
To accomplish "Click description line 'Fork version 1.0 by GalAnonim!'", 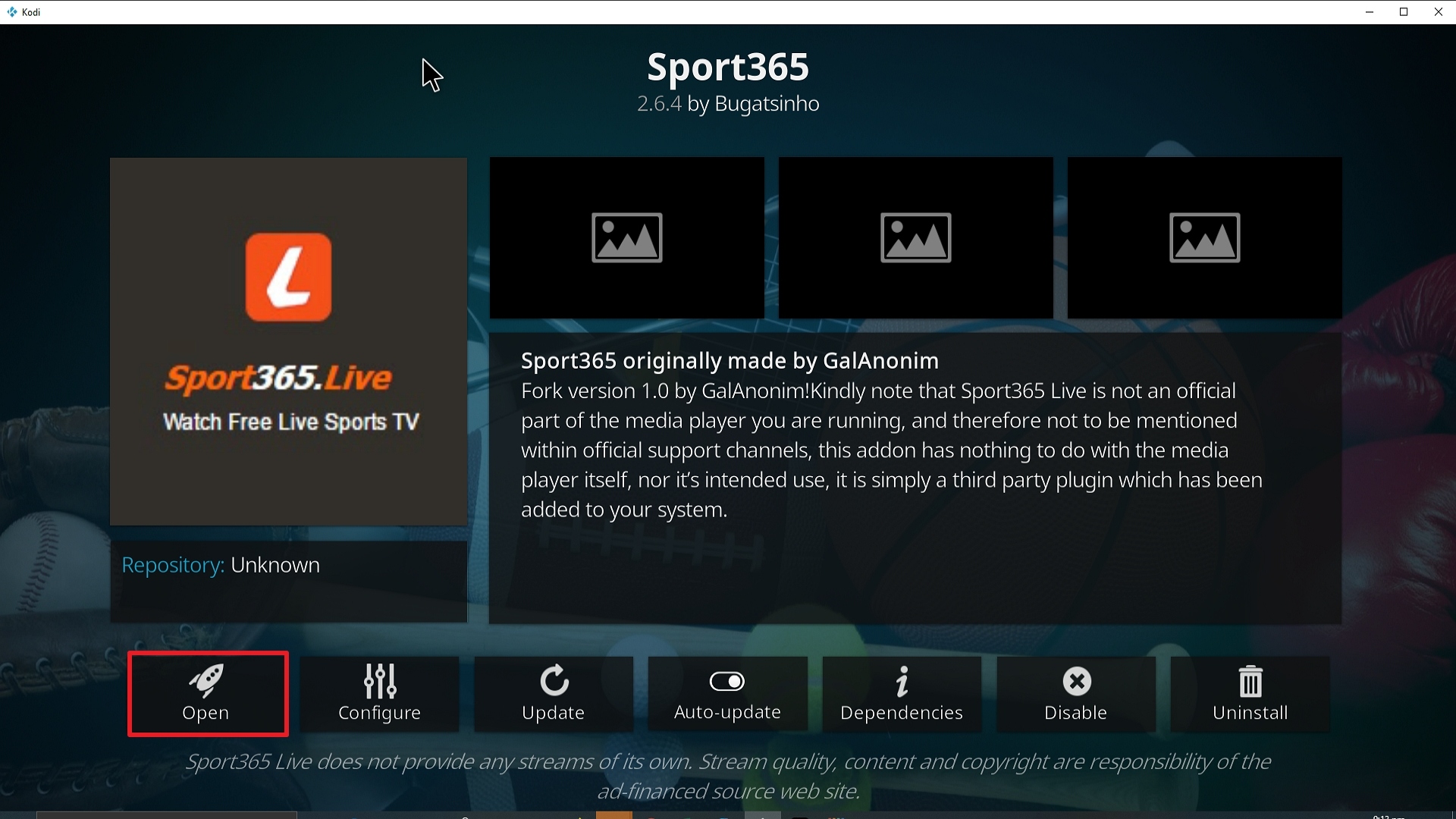I will pyautogui.click(x=666, y=391).
